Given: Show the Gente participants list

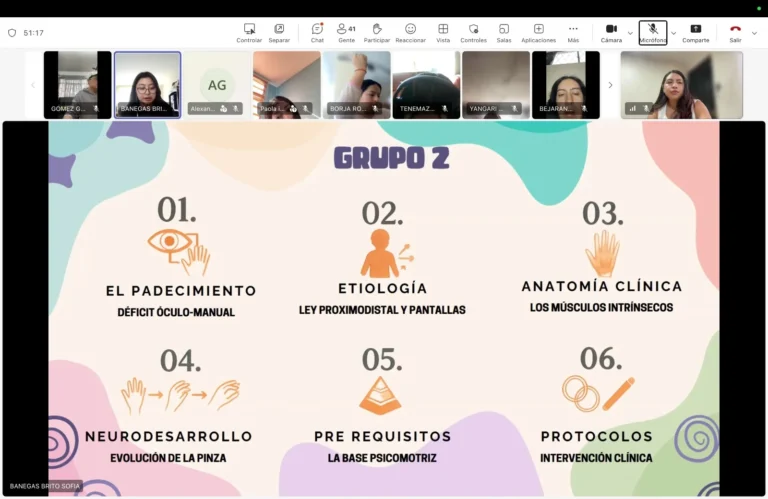Looking at the screenshot, I should 346,32.
